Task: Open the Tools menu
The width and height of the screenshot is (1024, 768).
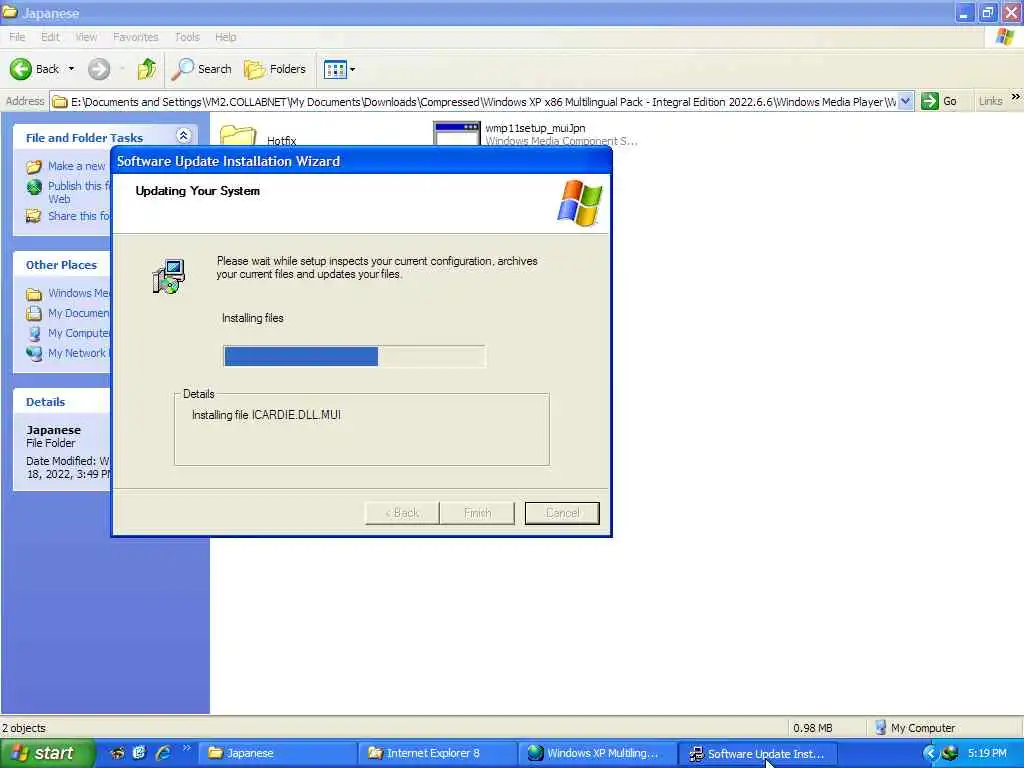Action: point(187,37)
